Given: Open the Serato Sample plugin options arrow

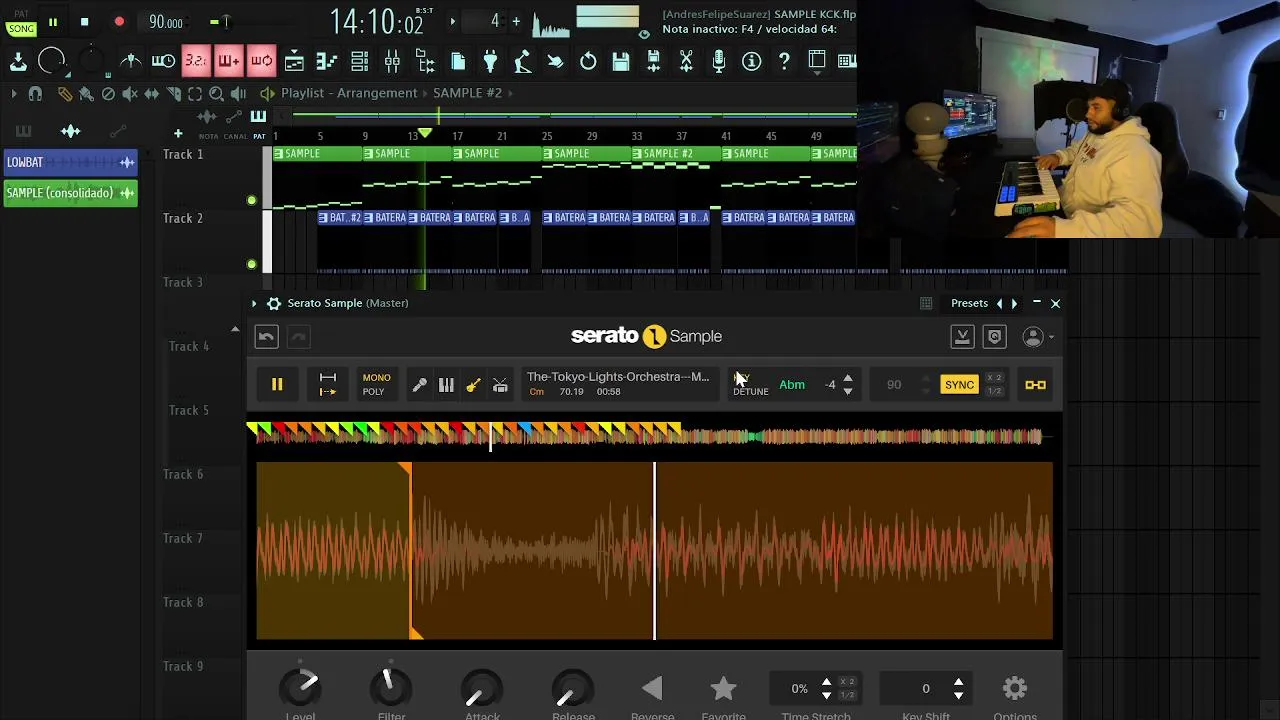Looking at the screenshot, I should tap(254, 303).
